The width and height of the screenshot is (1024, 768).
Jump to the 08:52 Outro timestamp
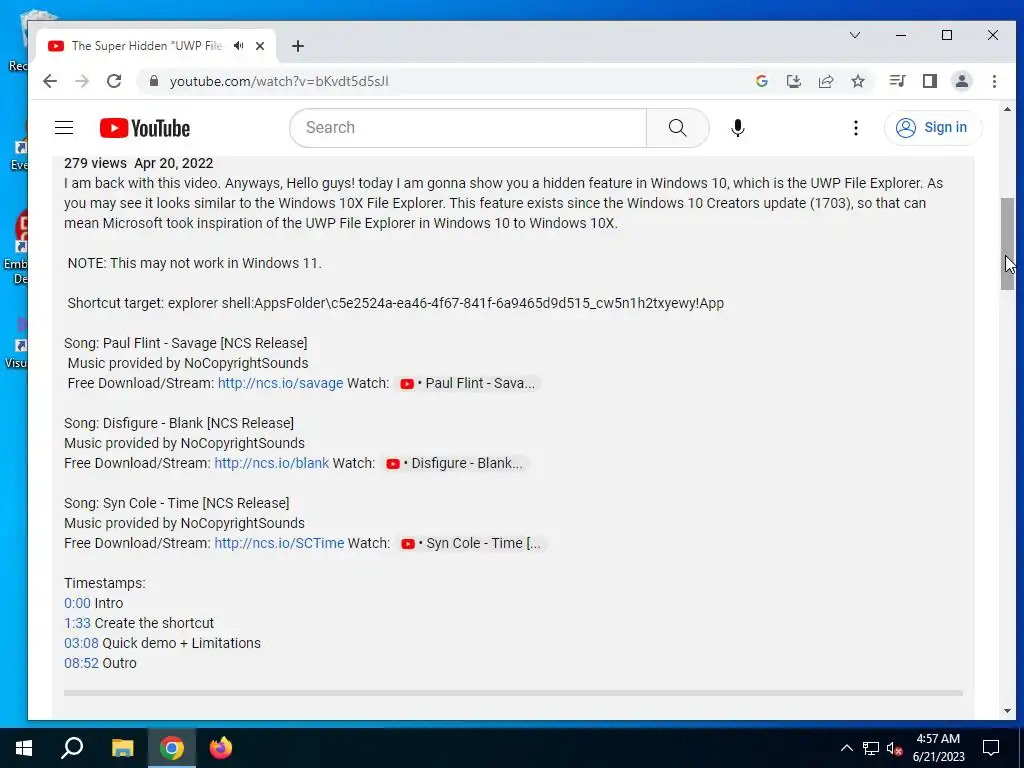coord(81,664)
